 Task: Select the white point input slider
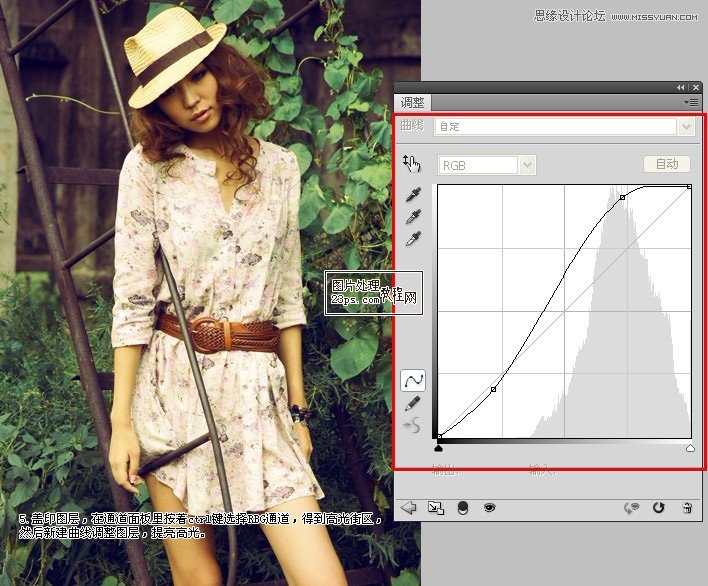point(690,448)
